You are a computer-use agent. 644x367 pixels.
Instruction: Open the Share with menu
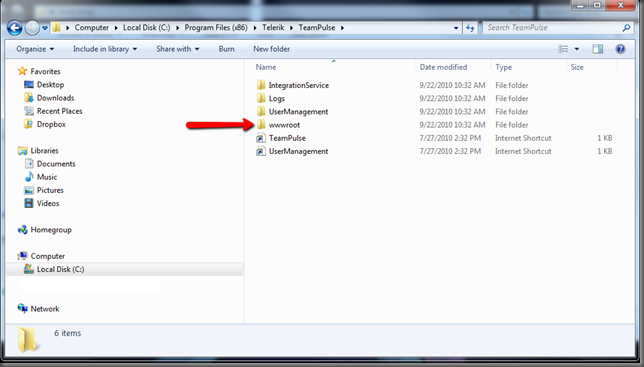177,49
